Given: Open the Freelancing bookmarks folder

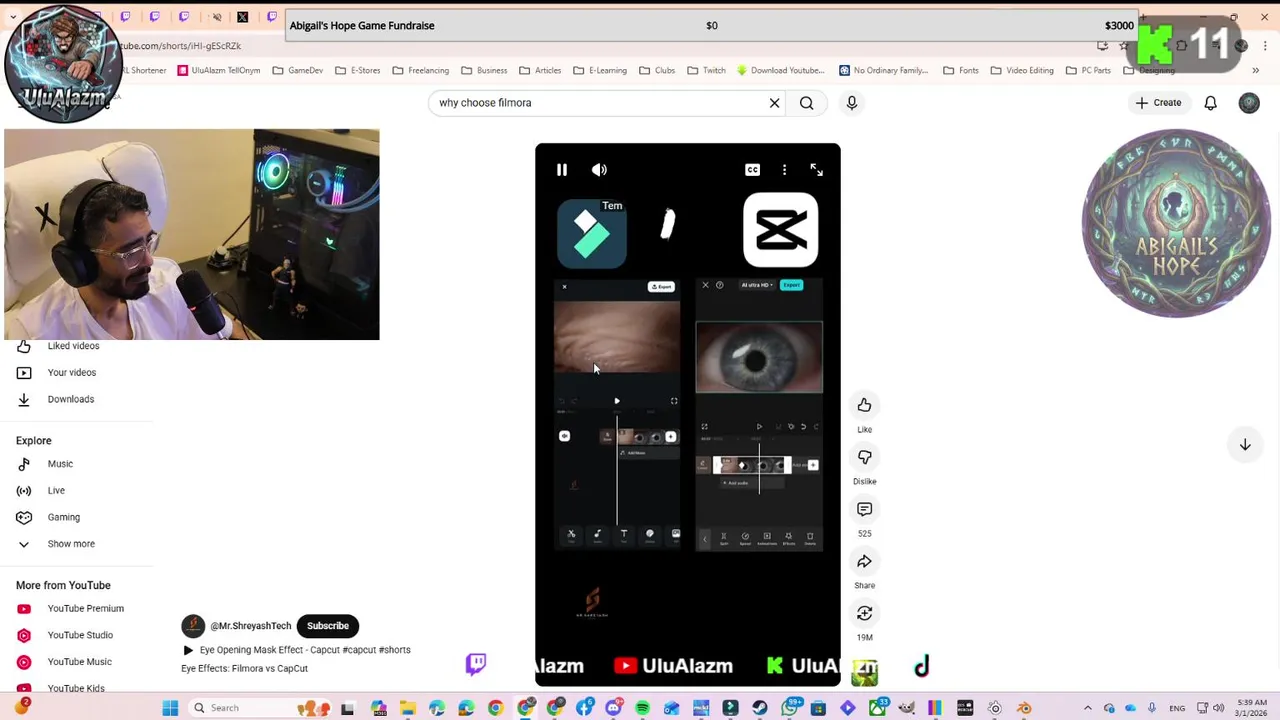Looking at the screenshot, I should [x=421, y=71].
